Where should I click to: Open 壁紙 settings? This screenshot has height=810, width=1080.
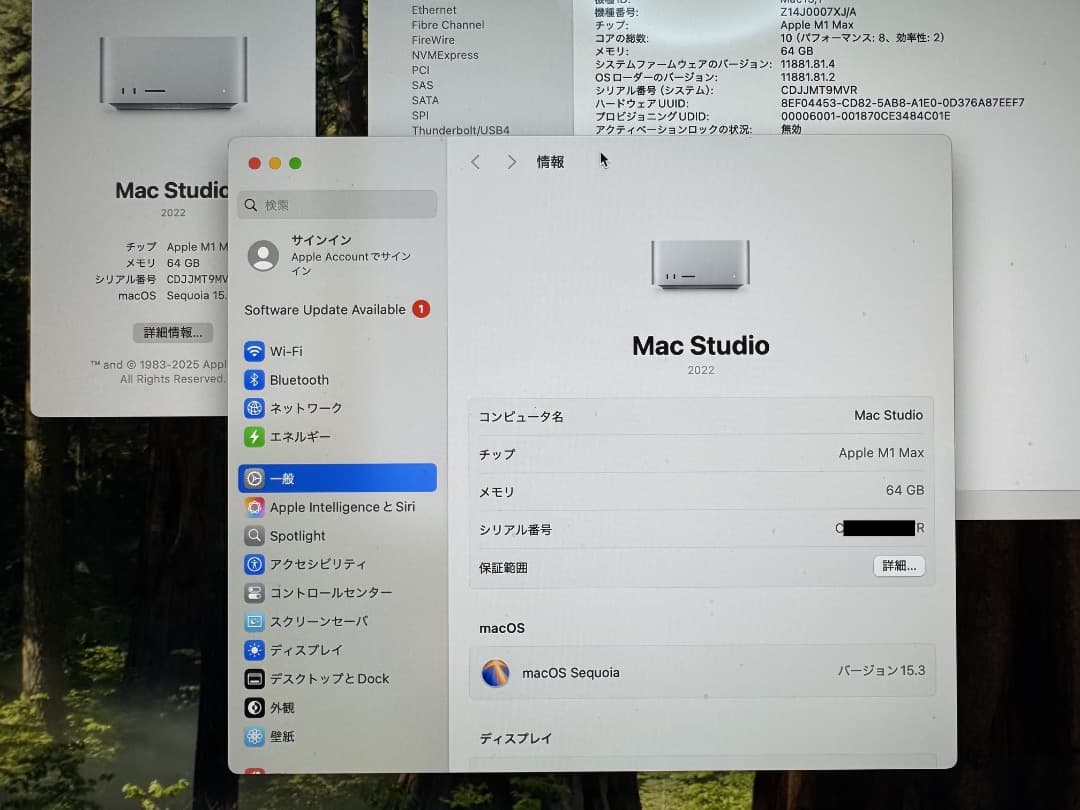[283, 736]
